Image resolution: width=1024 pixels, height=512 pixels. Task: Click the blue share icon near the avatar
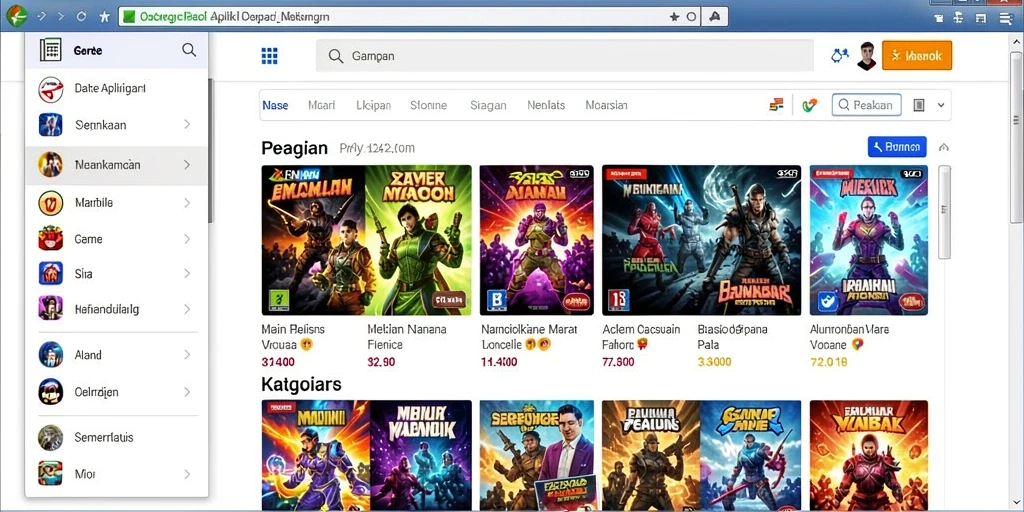coord(839,56)
